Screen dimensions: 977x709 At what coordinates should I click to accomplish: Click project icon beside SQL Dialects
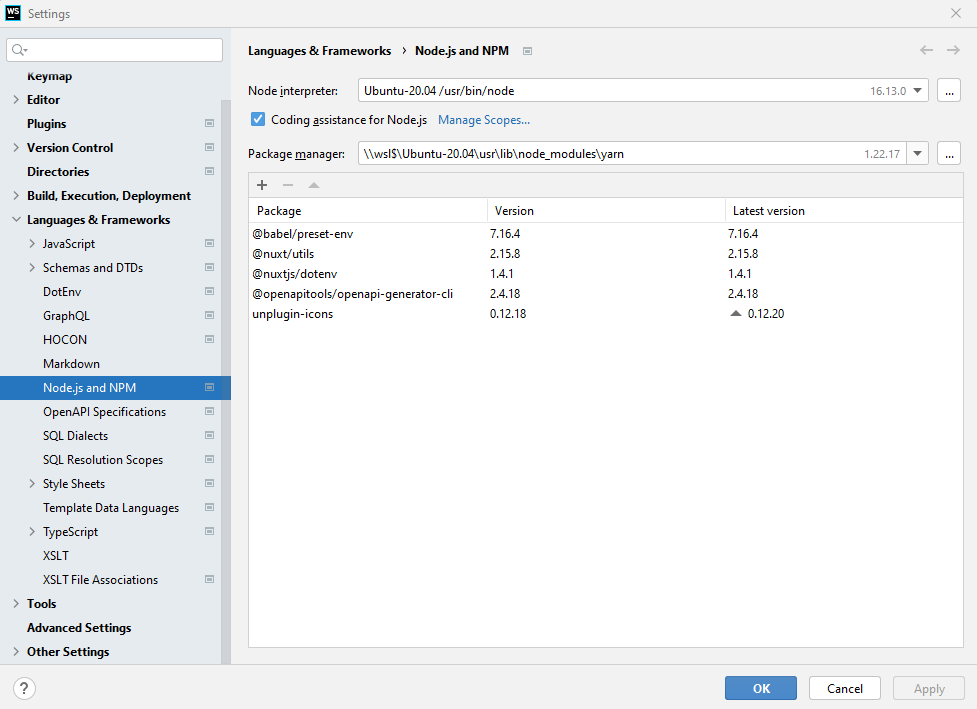point(209,435)
